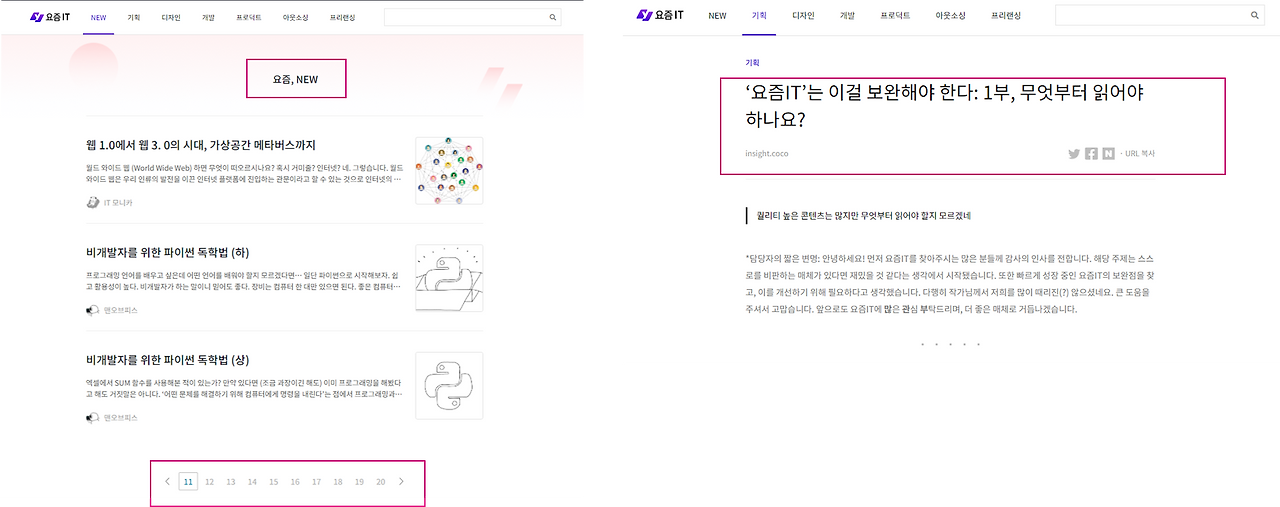Click the quote '퀄리티 높은 콘텐츠는 많지만 무엇부터 읽어야 할지 모르겠네'
This screenshot has height=507, width=1280.
click(864, 215)
